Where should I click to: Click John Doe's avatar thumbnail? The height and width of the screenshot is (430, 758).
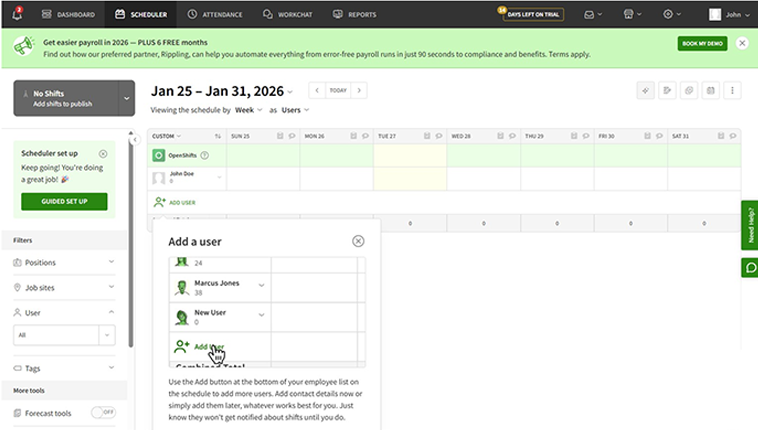[159, 178]
